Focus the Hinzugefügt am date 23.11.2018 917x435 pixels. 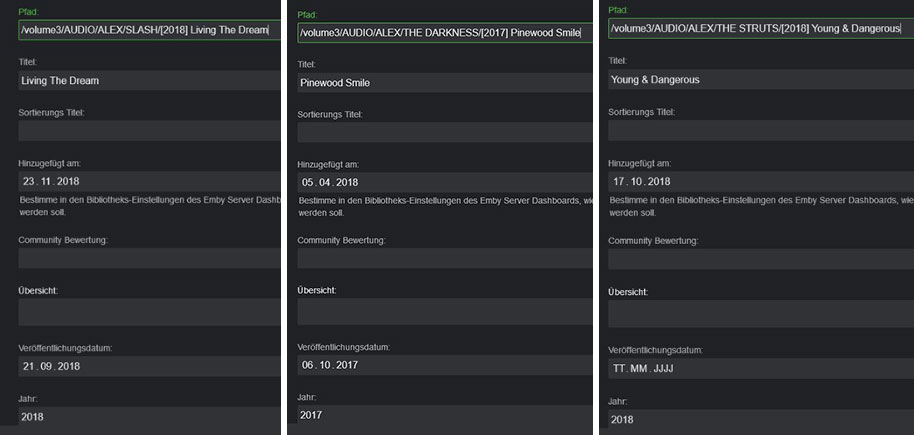(x=148, y=181)
